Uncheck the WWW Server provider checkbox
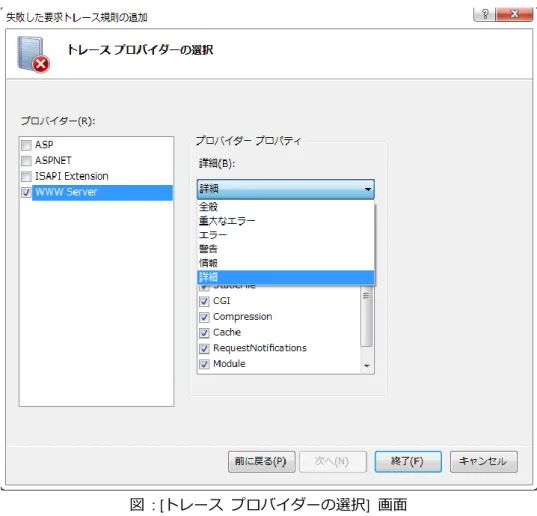This screenshot has width=537, height=516. [26, 192]
